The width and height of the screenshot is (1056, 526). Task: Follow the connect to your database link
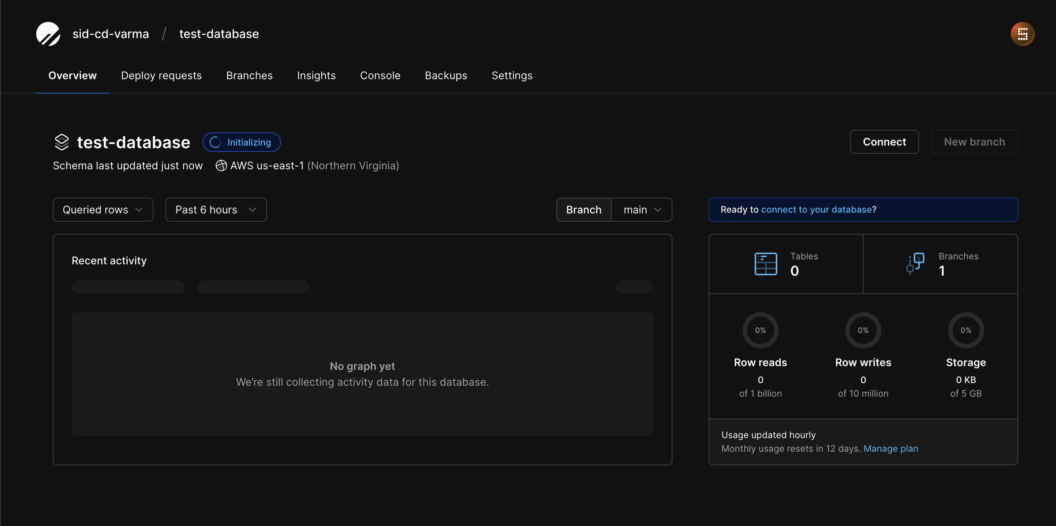(x=816, y=209)
